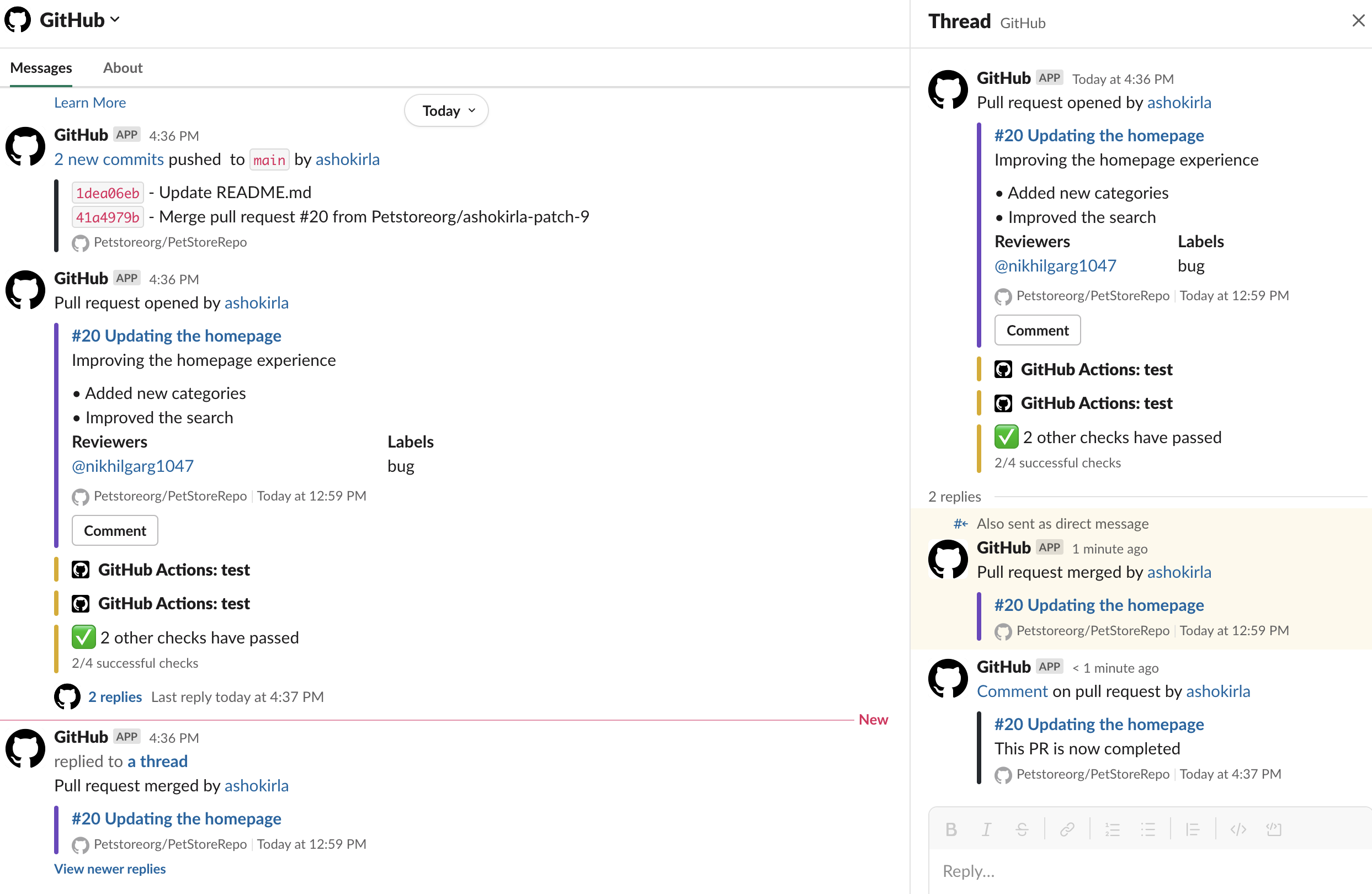Toggle bold formatting in reply box
This screenshot has width=1372, height=894.
951,829
